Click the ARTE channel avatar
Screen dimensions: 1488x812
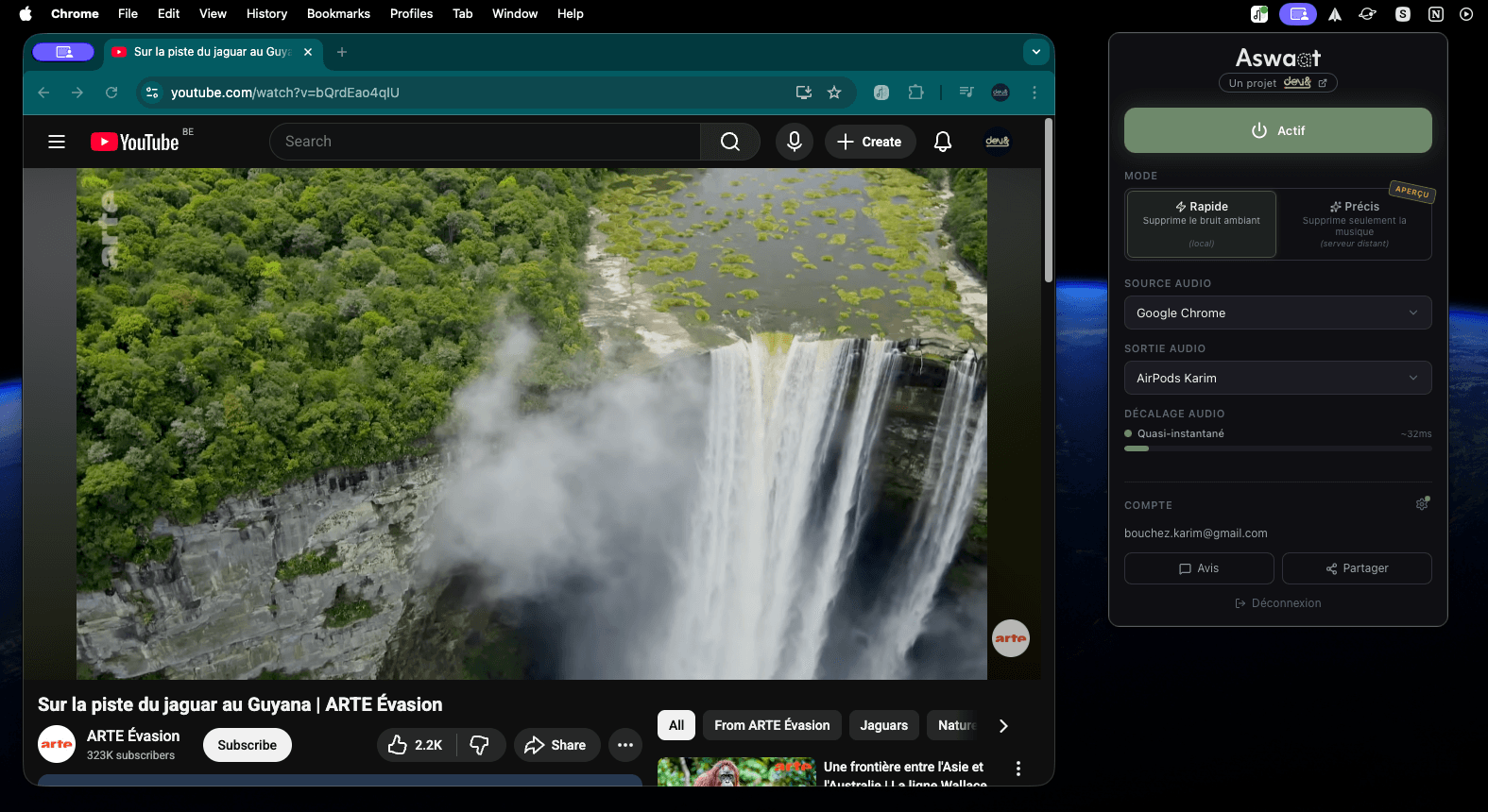click(x=57, y=744)
